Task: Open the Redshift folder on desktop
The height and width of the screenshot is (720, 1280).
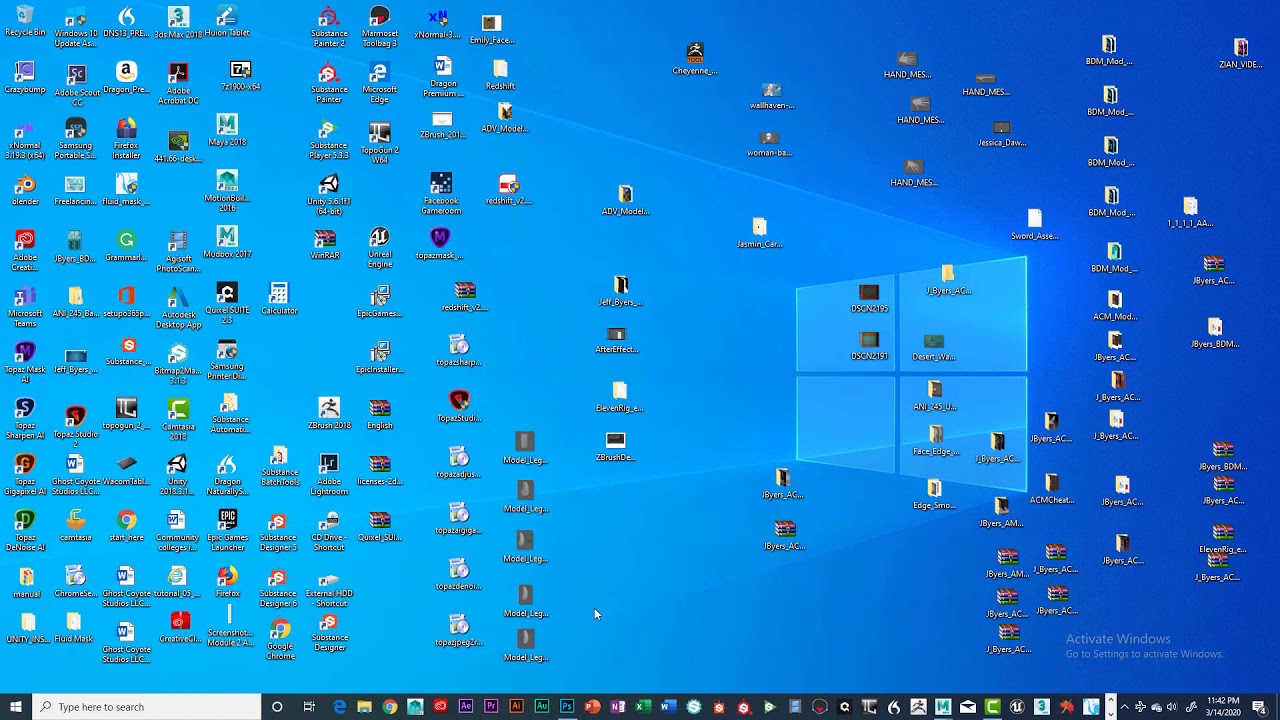Action: click(x=500, y=75)
